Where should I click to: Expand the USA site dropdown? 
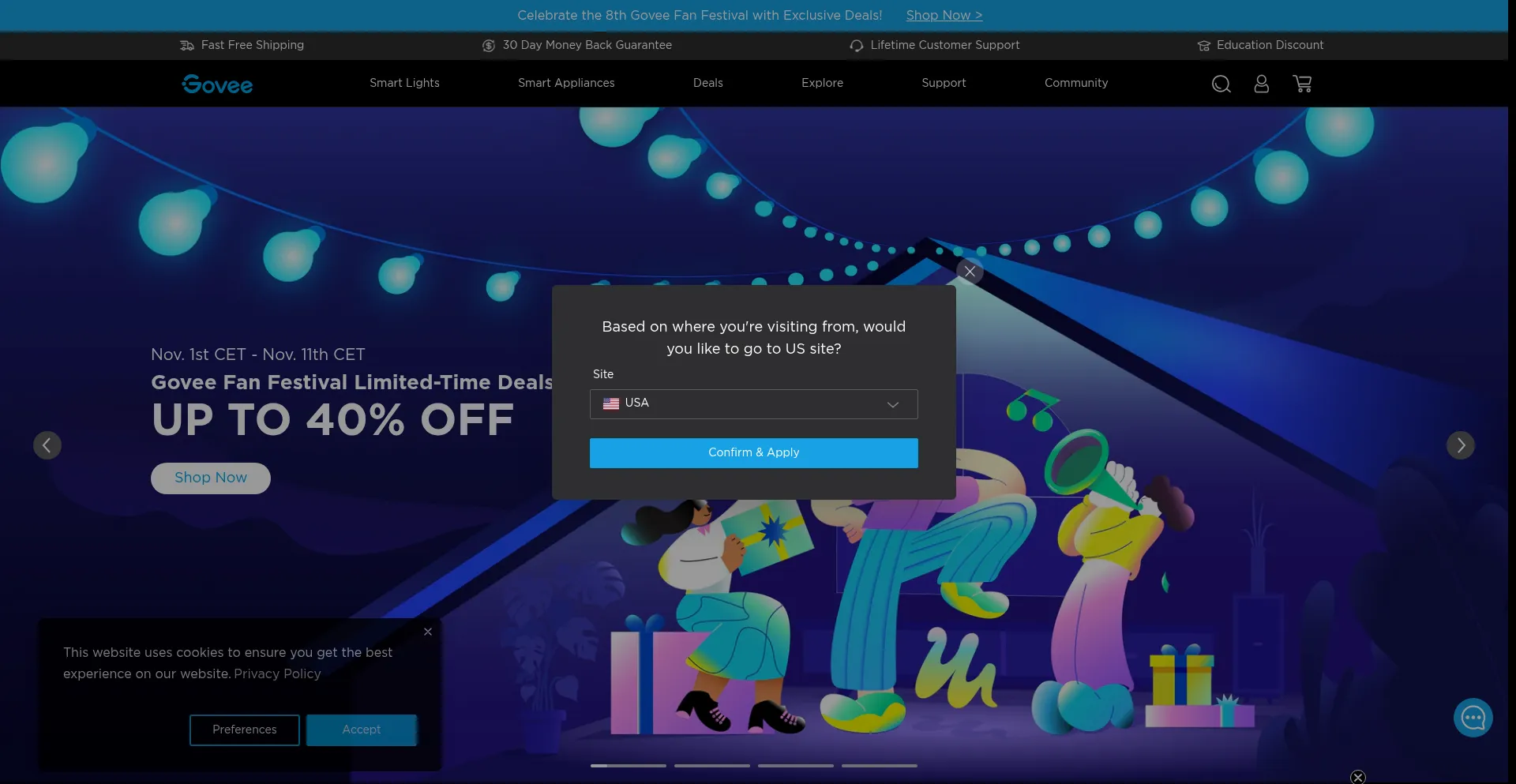coord(753,404)
